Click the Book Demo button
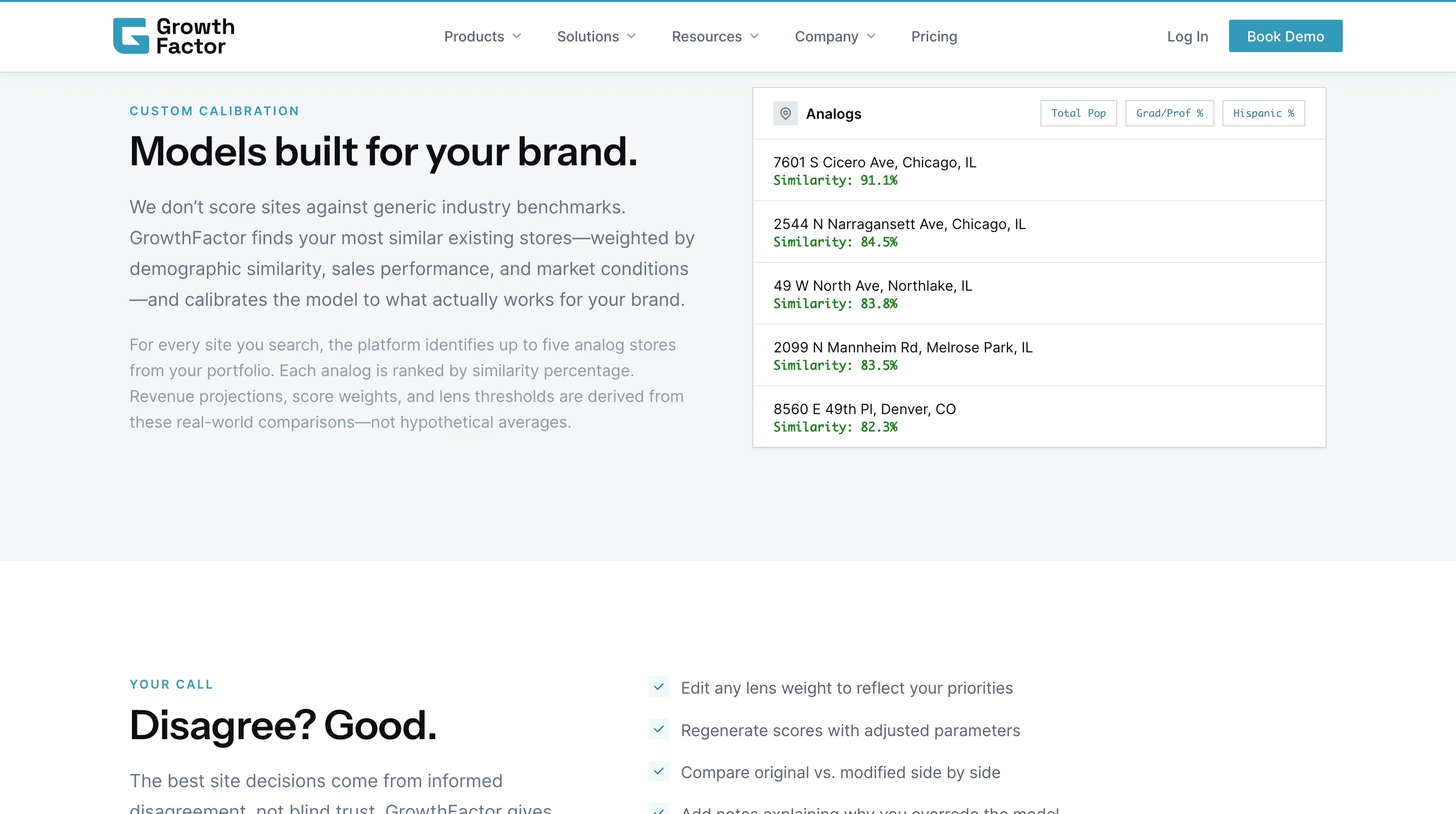This screenshot has width=1456, height=814. (x=1285, y=35)
